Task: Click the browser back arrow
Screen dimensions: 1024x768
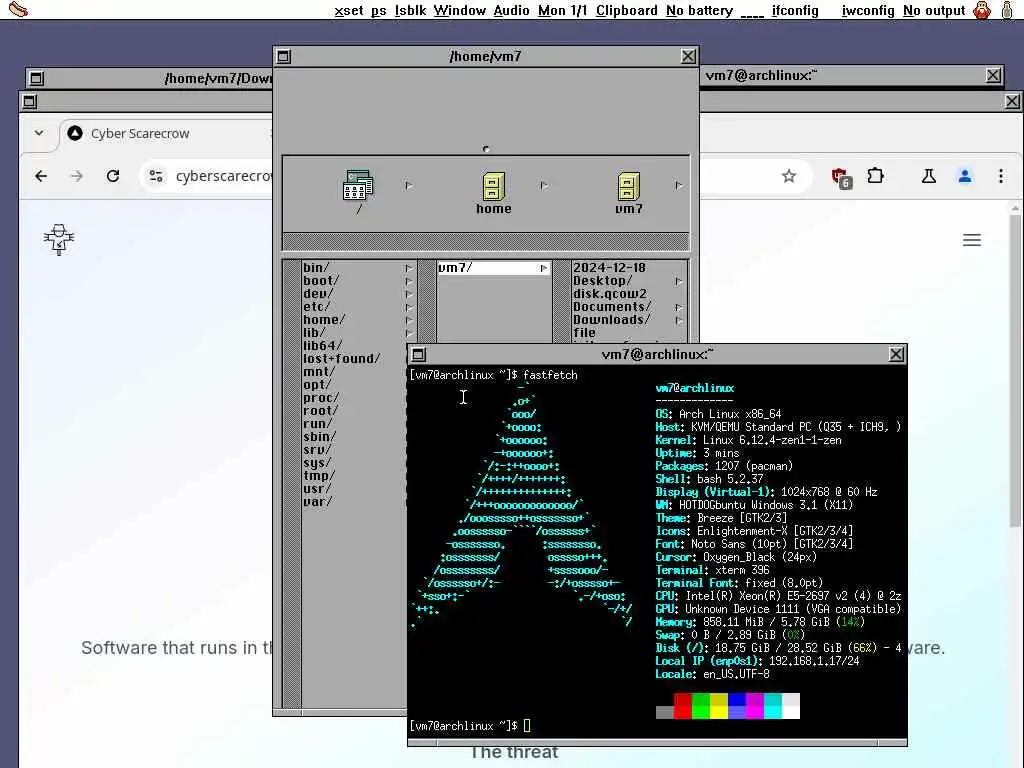Action: point(41,176)
